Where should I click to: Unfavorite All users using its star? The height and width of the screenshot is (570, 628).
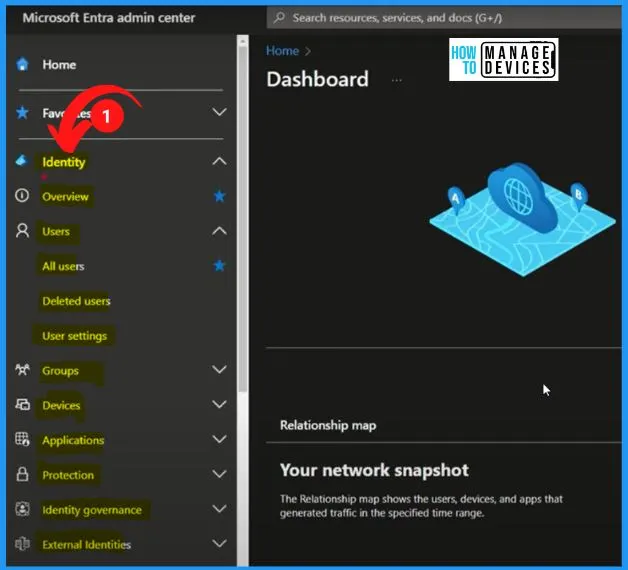(x=219, y=266)
